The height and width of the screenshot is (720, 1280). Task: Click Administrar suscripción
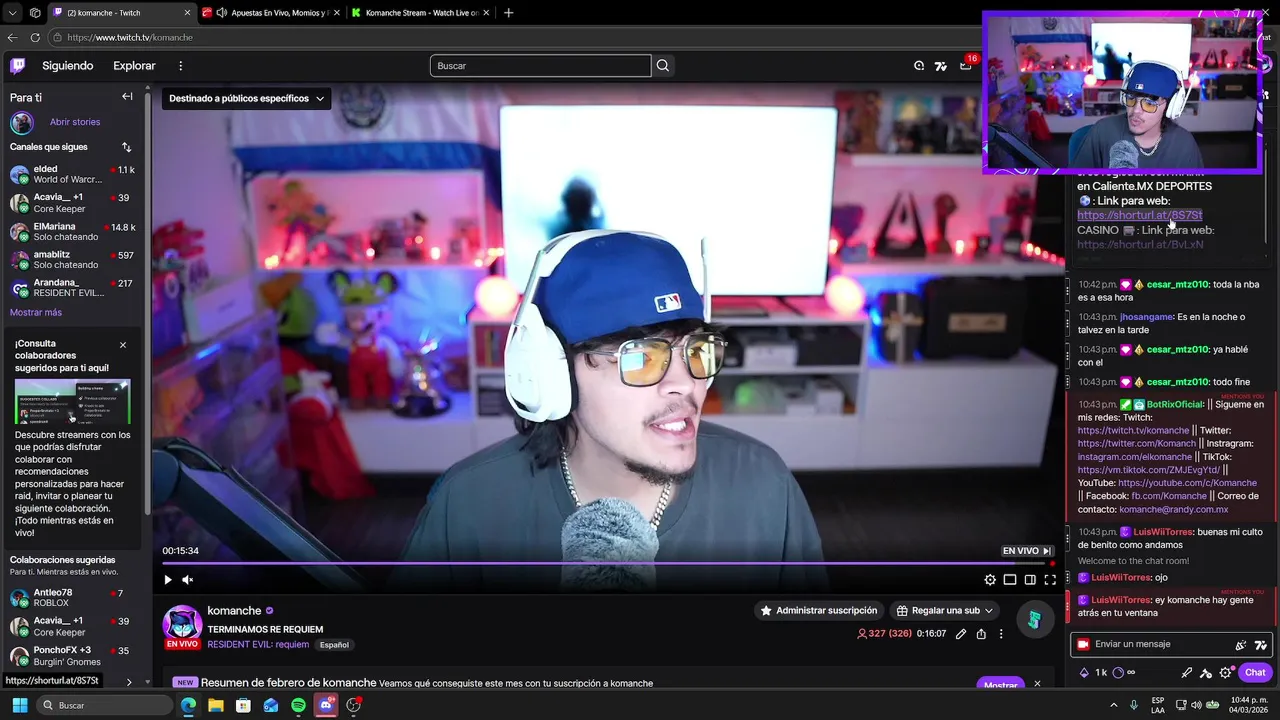pyautogui.click(x=818, y=611)
